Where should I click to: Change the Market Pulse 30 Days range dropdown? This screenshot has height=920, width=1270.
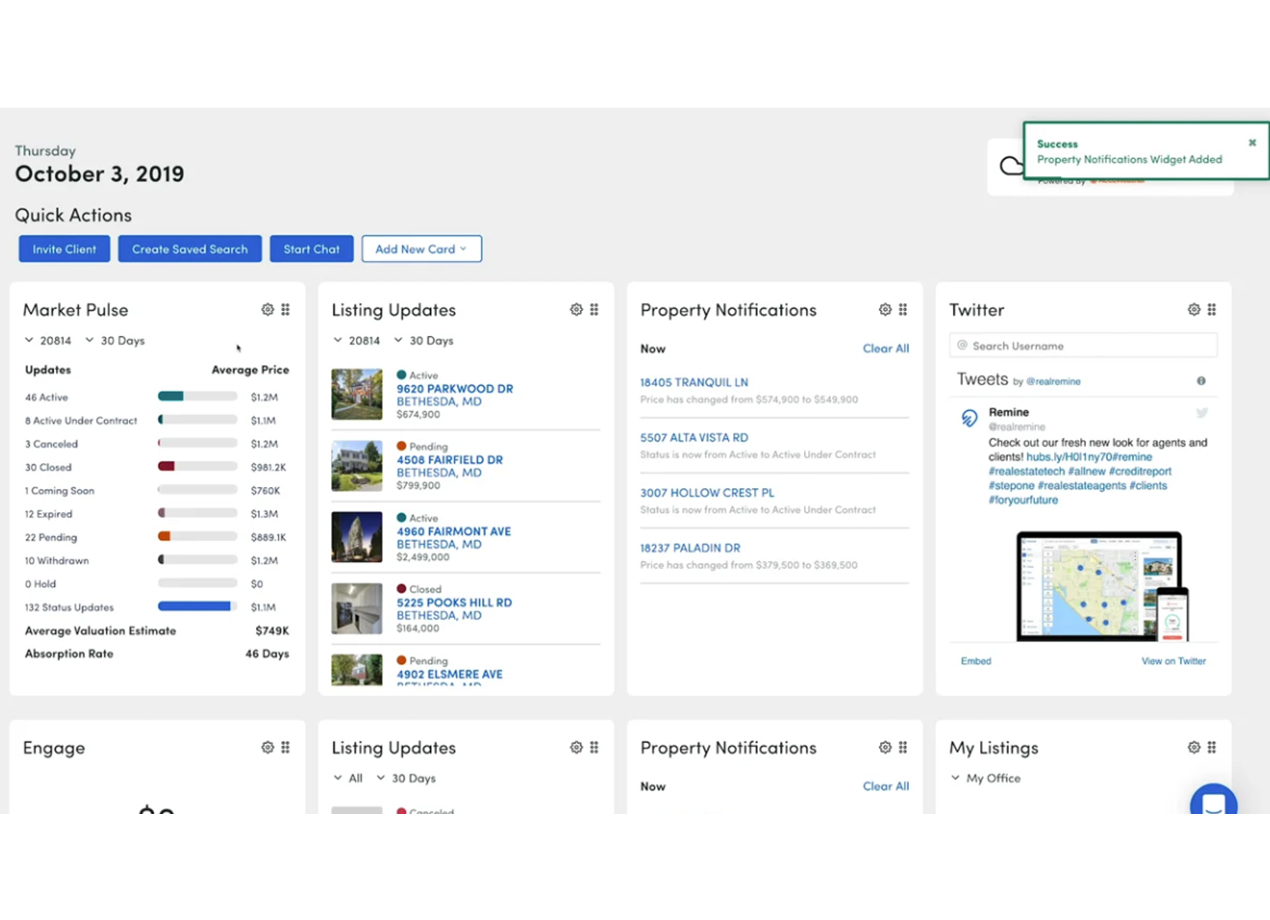tap(115, 341)
